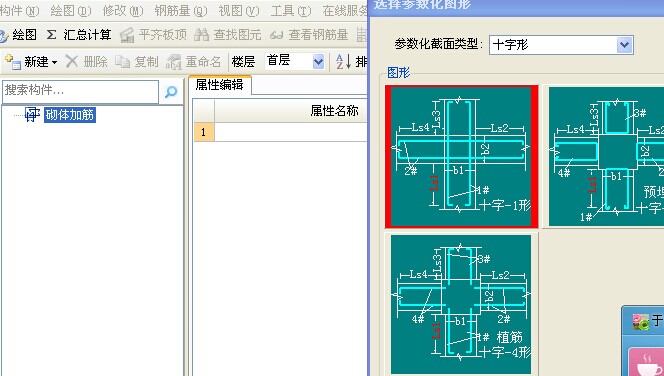Focus the 搜索构件 search field
The height and width of the screenshot is (376, 664).
click(x=80, y=91)
